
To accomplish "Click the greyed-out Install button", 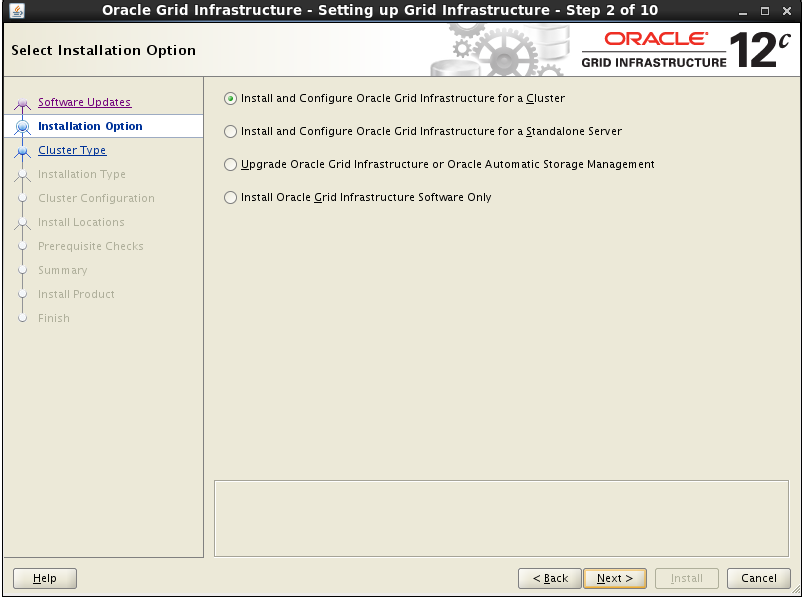I will [686, 579].
